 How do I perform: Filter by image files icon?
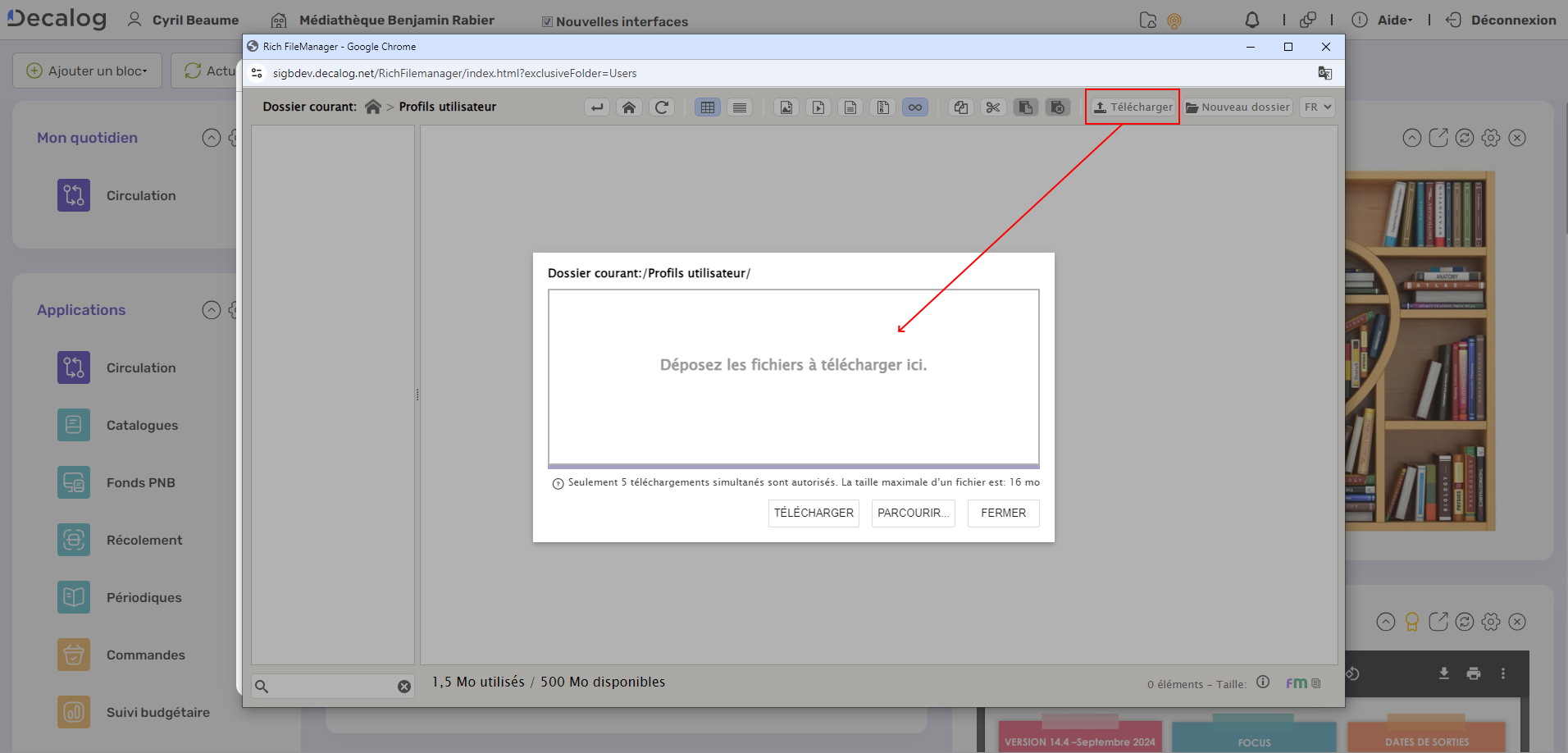(x=786, y=107)
